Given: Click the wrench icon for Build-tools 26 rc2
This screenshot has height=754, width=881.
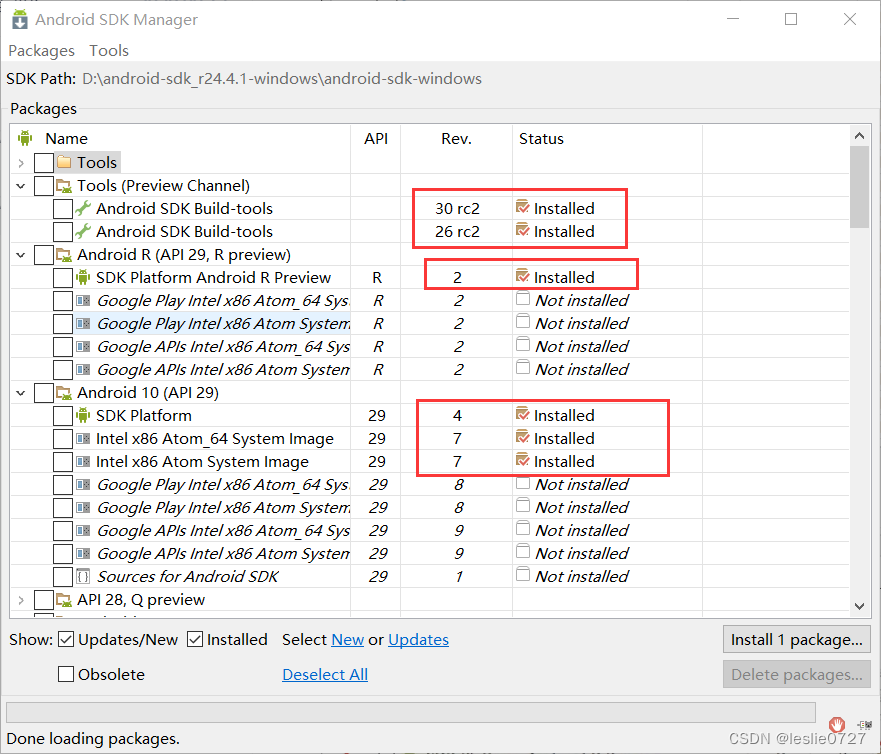Looking at the screenshot, I should pos(83,231).
